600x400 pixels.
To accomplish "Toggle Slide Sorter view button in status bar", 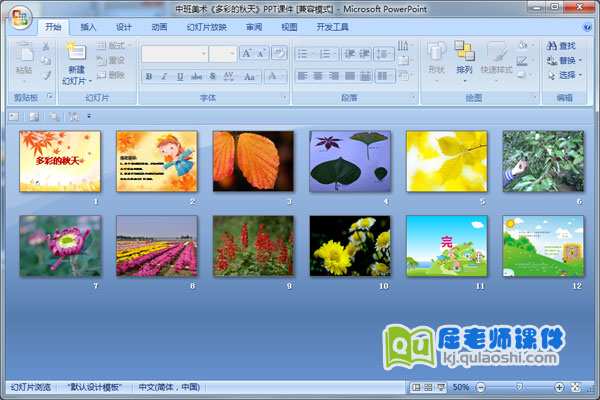I will pyautogui.click(x=428, y=387).
